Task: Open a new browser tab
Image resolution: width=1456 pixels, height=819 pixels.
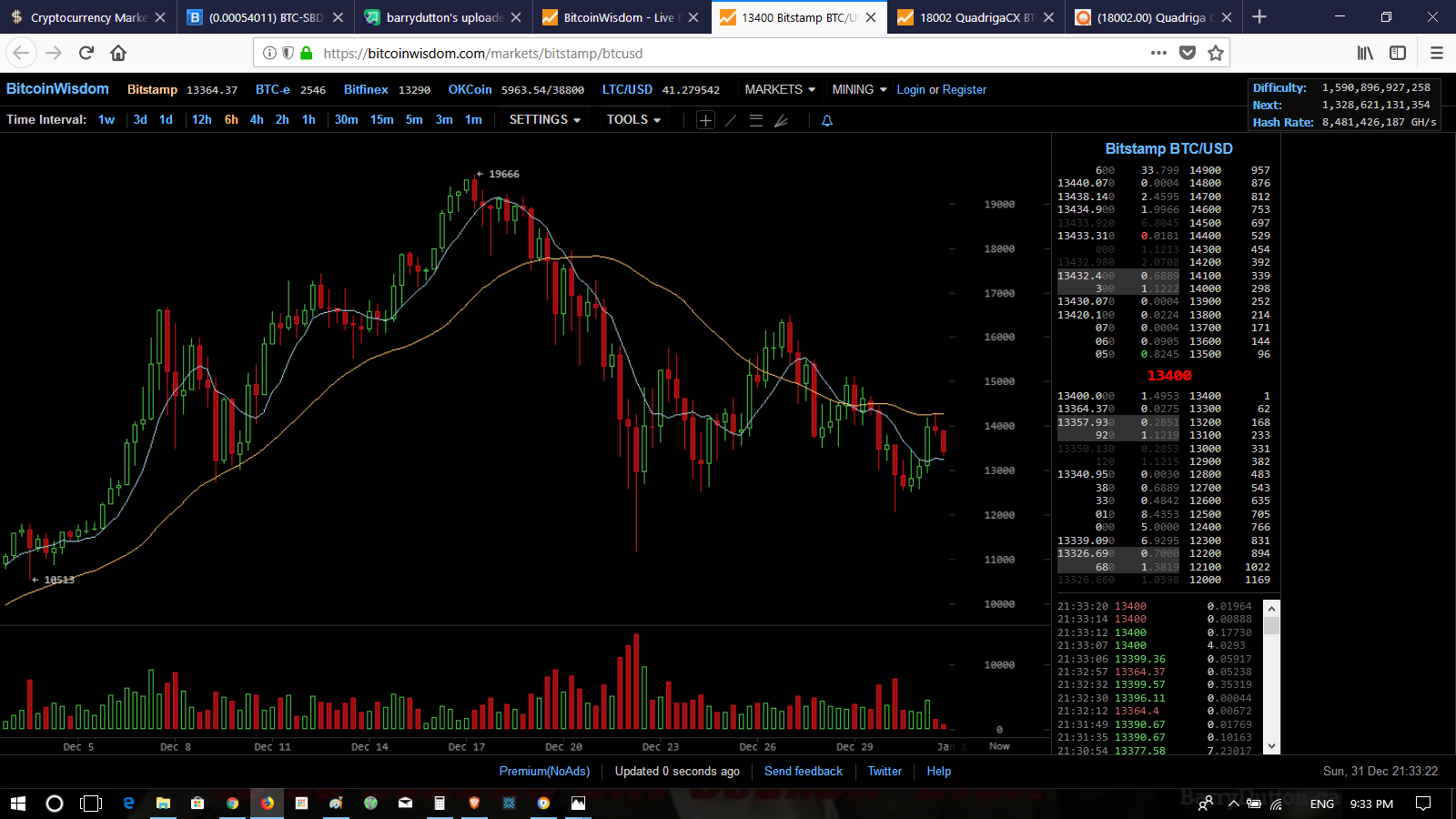Action: [1259, 16]
